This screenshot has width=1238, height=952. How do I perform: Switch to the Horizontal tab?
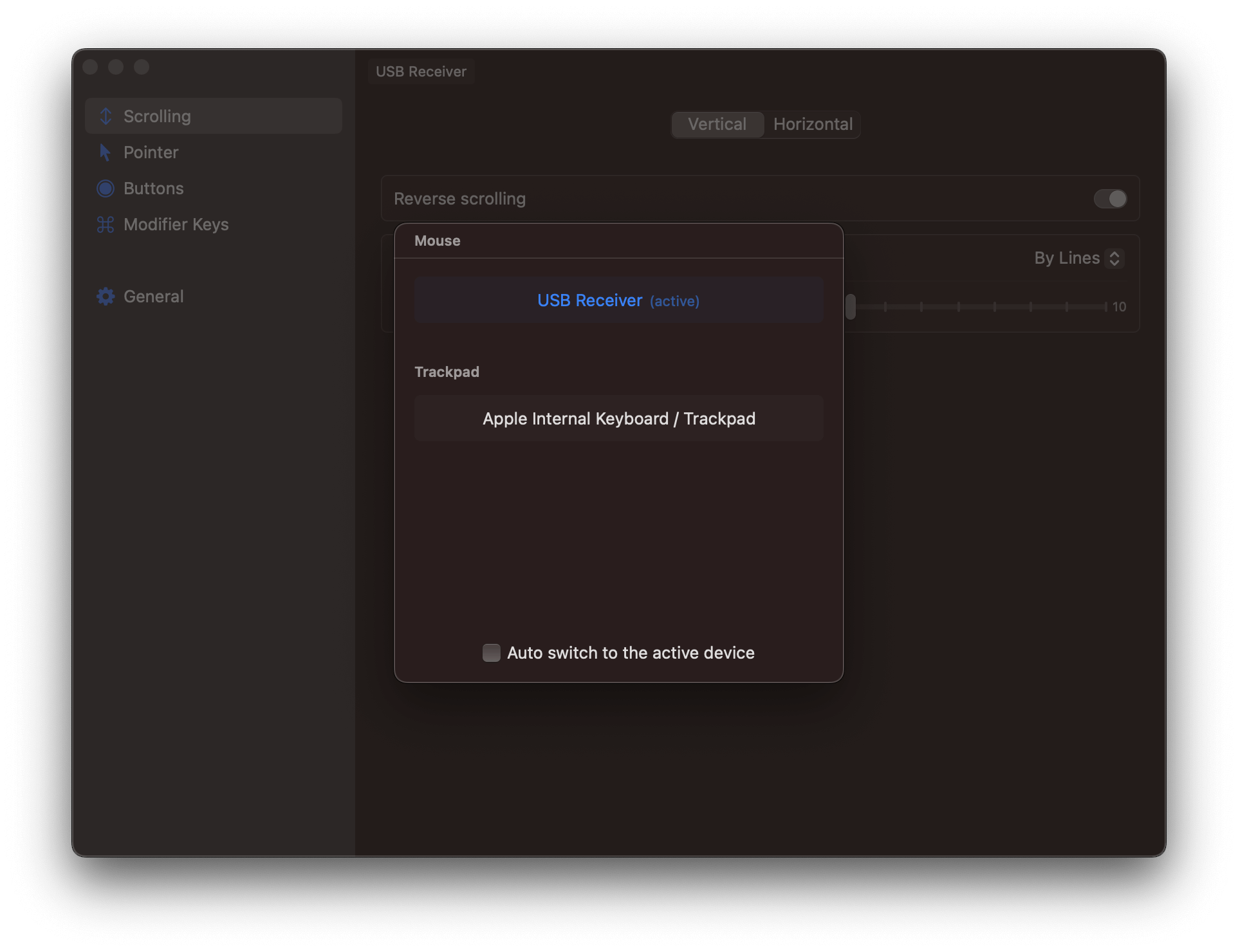point(813,124)
